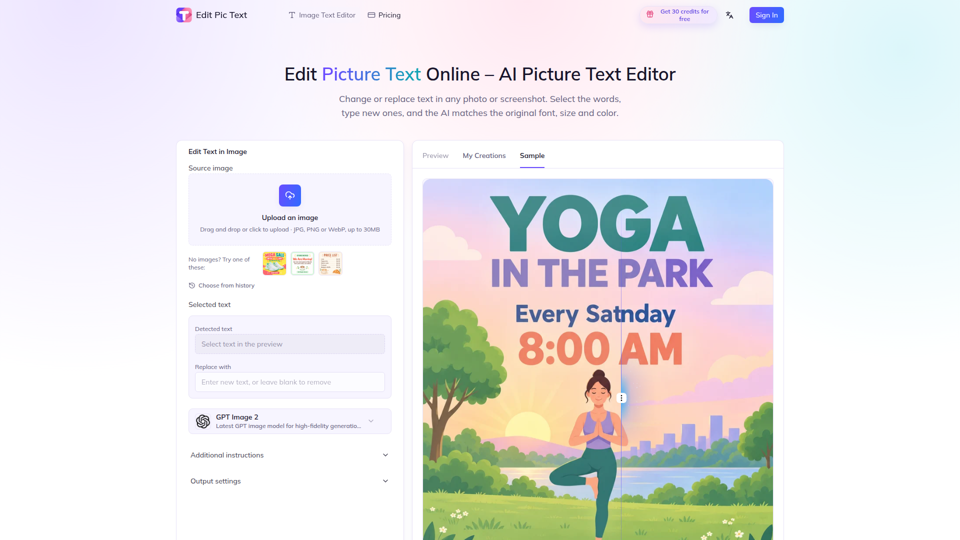960x540 pixels.
Task: Open the GPT Image 2 model dropdown
Action: point(290,421)
